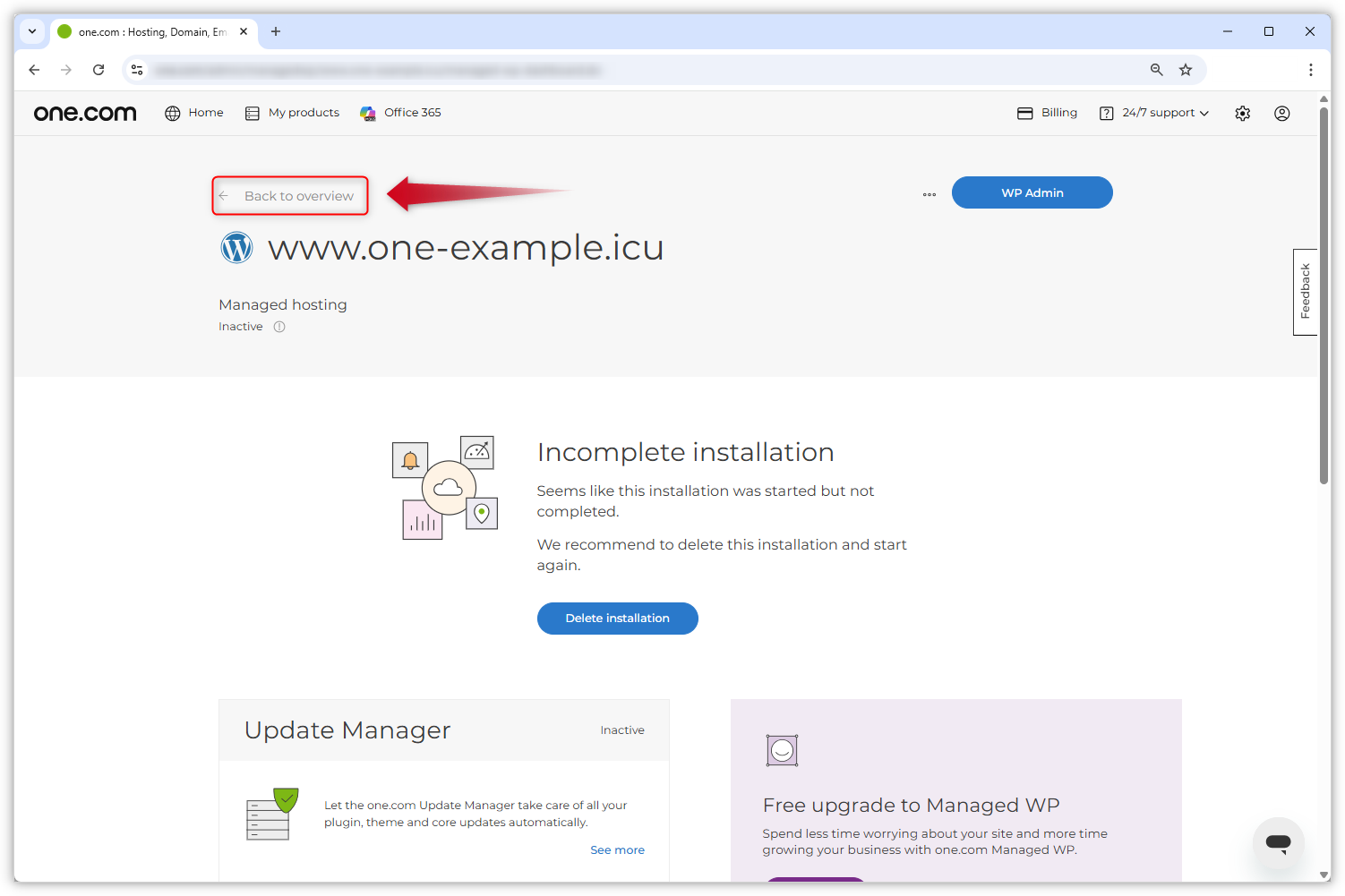Click the page vertical scrollbar
Viewport: 1345px width, 896px height.
click(x=1324, y=295)
